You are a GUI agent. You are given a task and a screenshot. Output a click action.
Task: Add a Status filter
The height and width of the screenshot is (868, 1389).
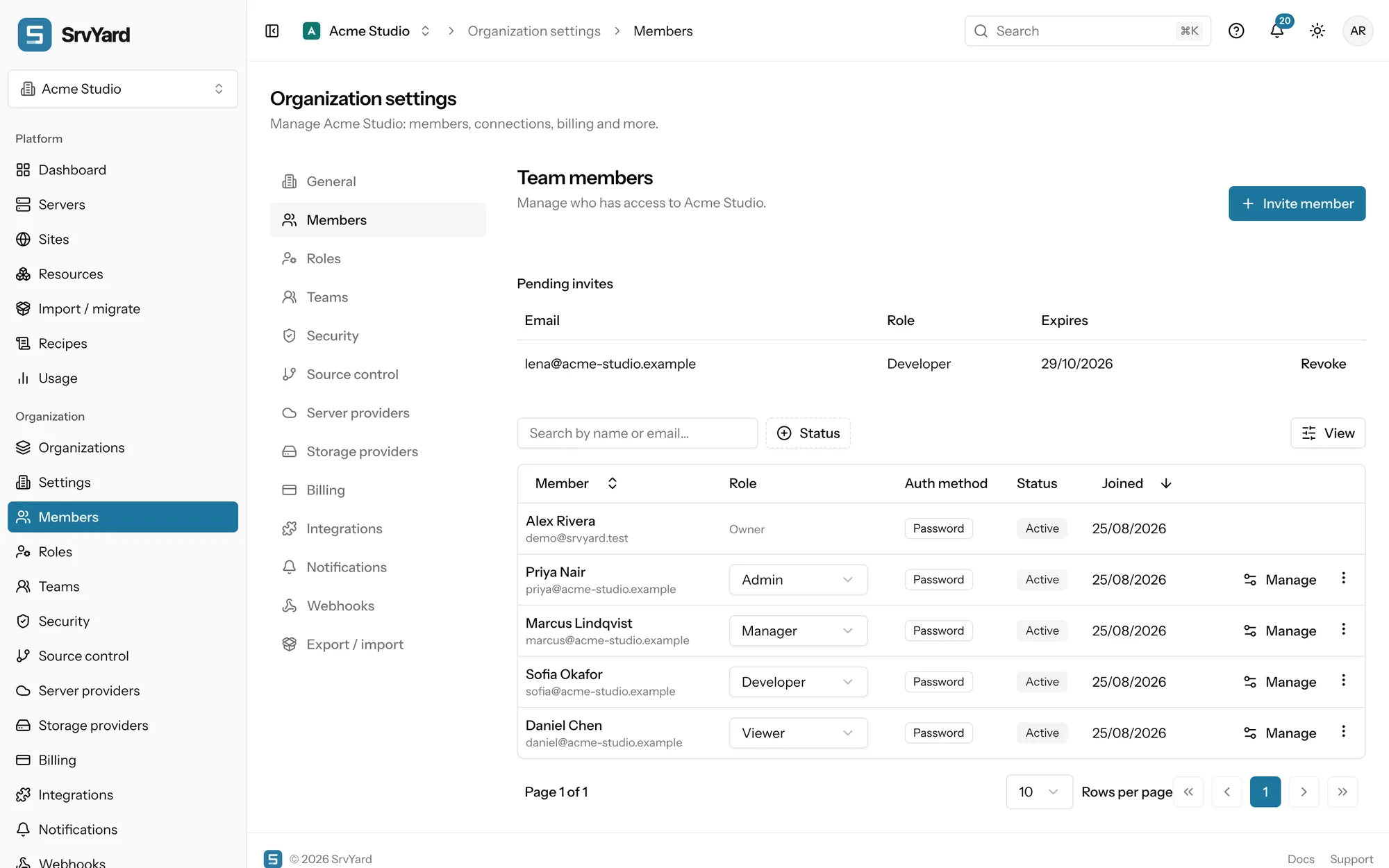coord(808,433)
